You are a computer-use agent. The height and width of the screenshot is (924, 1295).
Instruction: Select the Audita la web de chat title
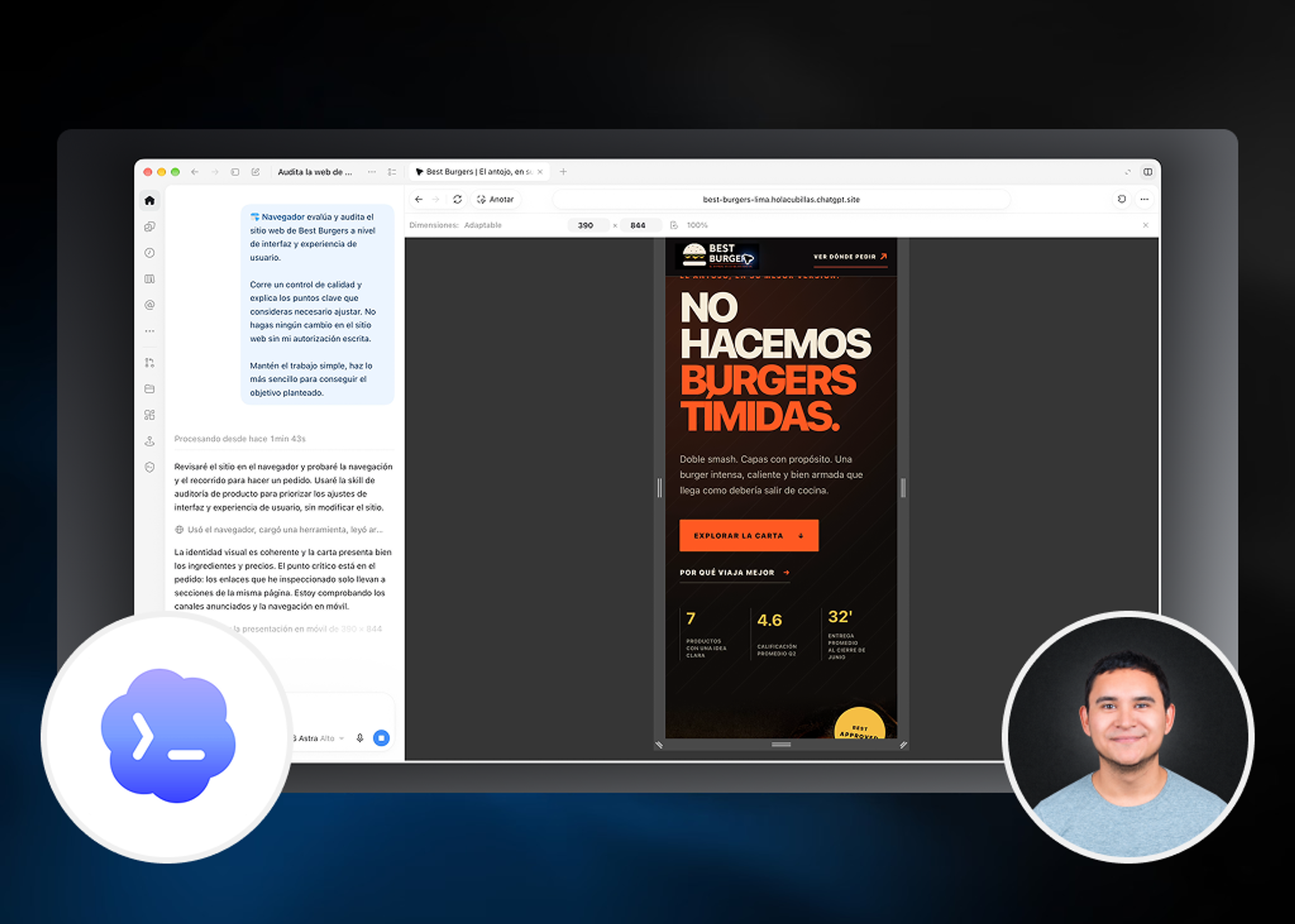(x=315, y=172)
